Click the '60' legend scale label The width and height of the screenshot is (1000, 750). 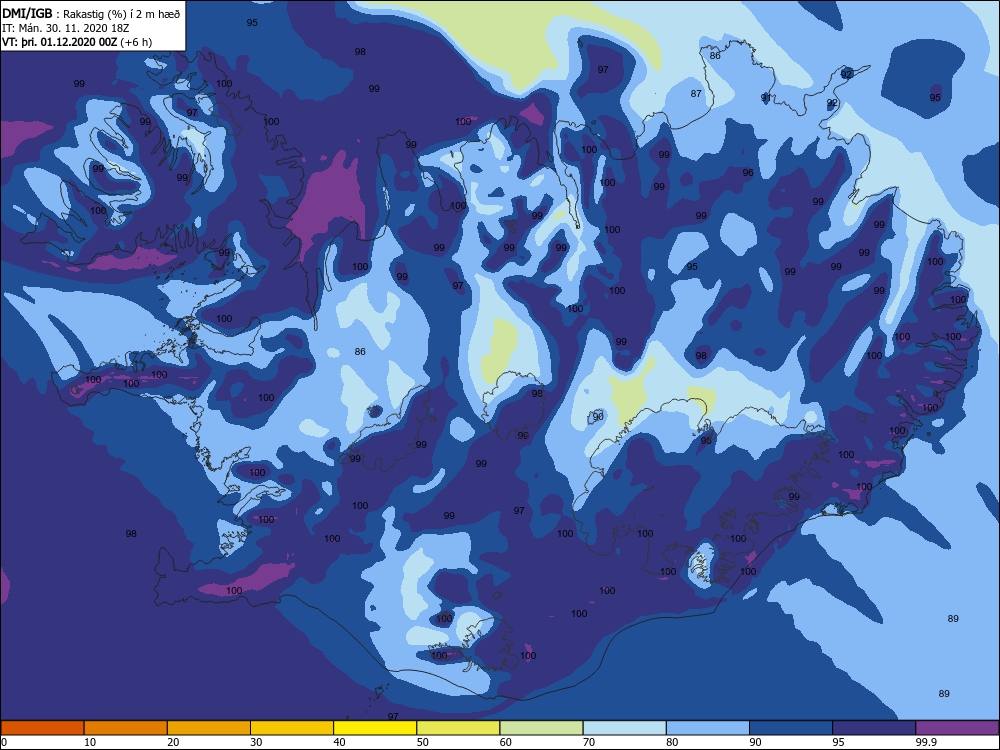click(x=506, y=742)
